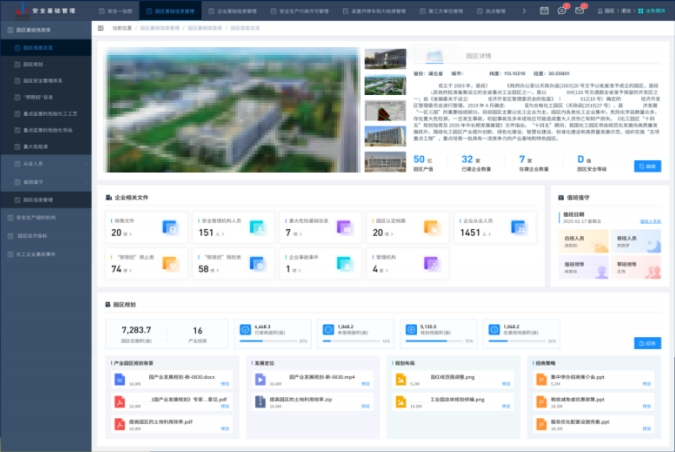Toggle the sidebar collapse icon by breadcrumb
This screenshot has height=452, width=675.
[x=101, y=28]
